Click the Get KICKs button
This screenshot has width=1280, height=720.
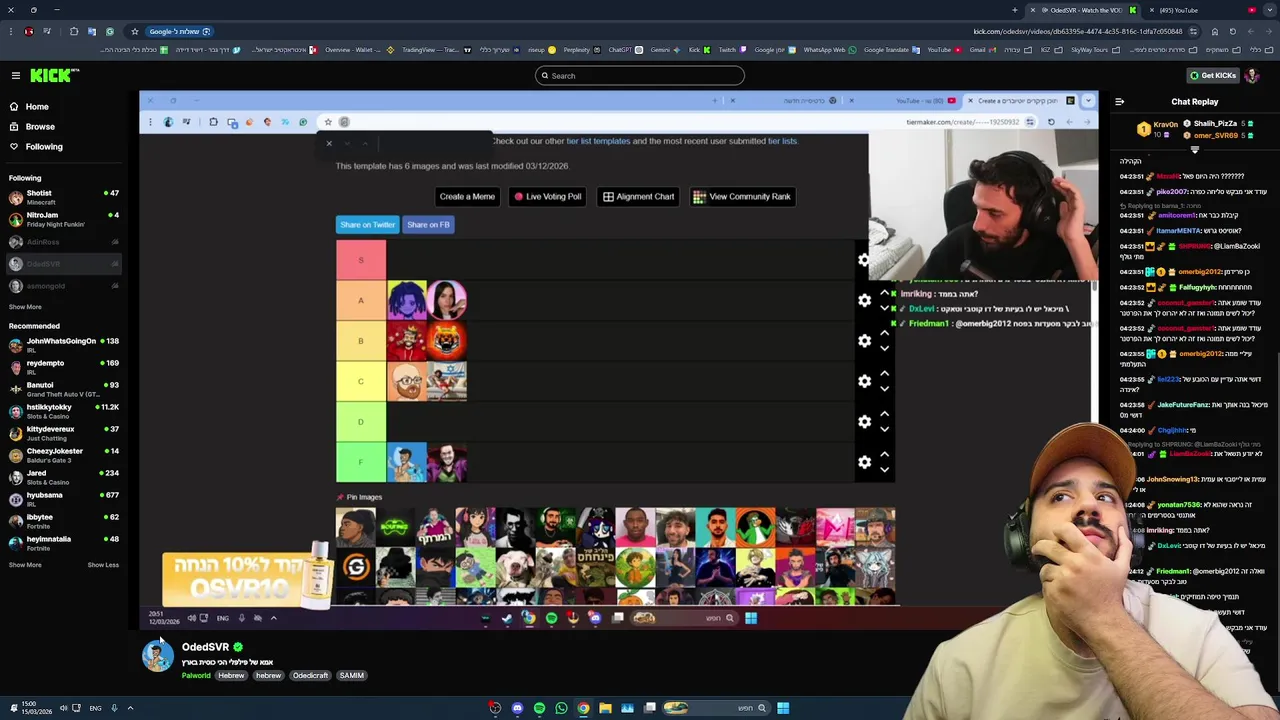1212,75
